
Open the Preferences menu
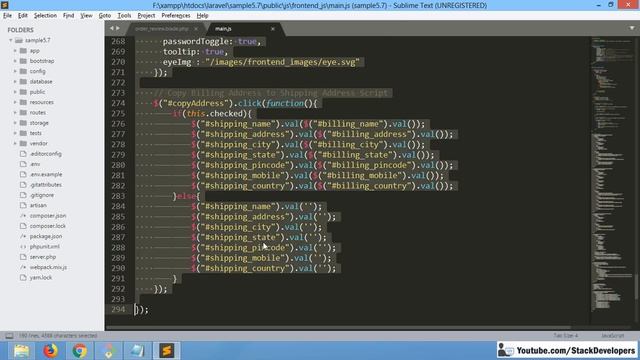[x=176, y=16]
